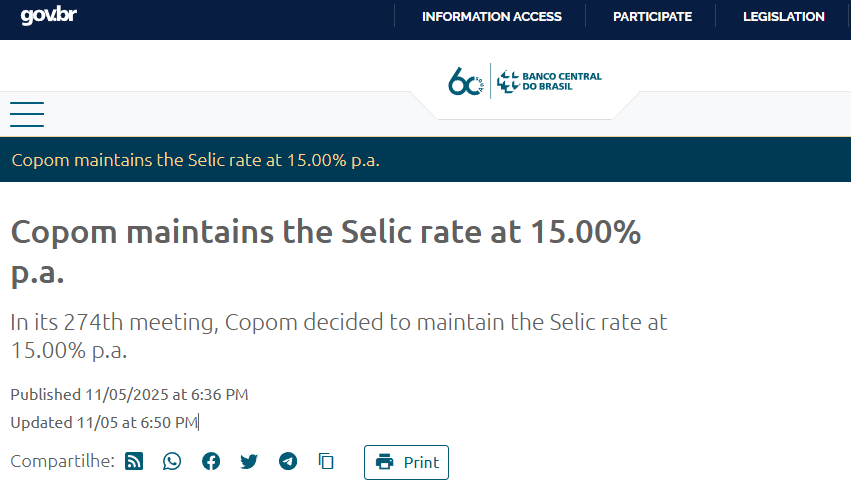Click the Updated 11/05 timestamp line
The image size is (851, 484).
[x=104, y=422]
